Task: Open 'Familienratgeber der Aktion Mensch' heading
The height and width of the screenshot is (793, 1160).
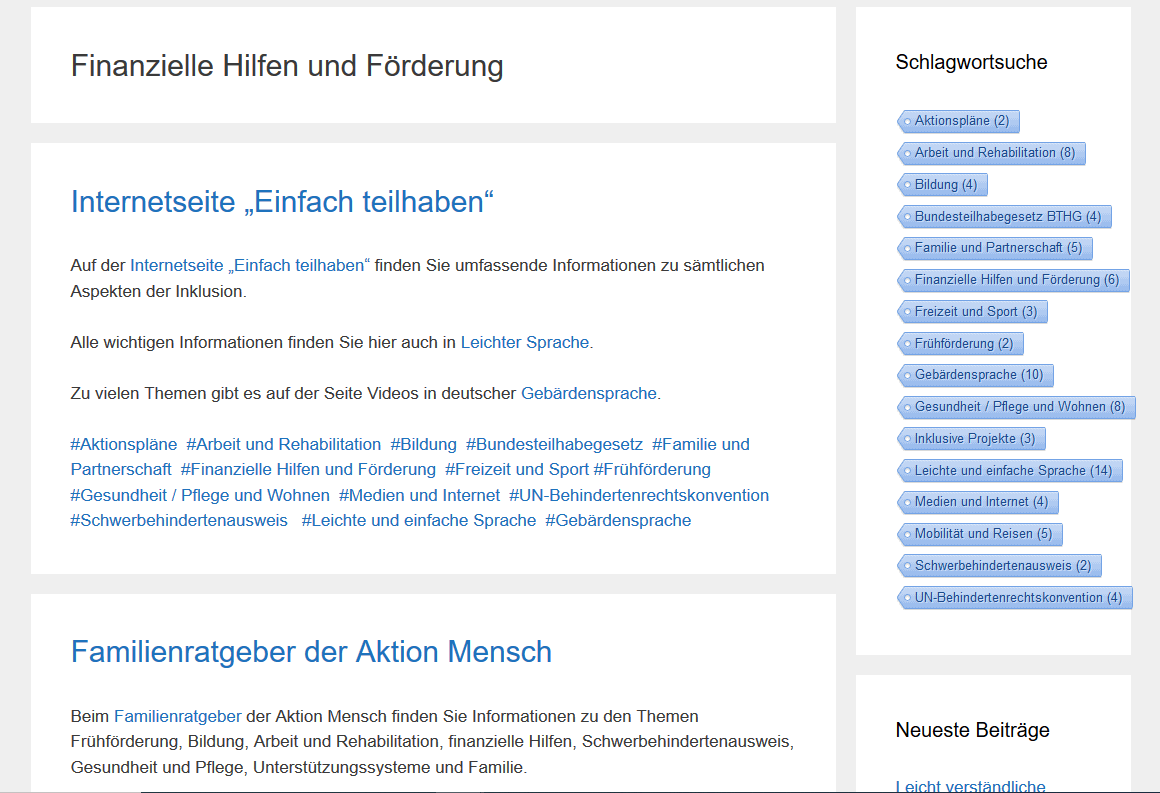Action: [311, 652]
